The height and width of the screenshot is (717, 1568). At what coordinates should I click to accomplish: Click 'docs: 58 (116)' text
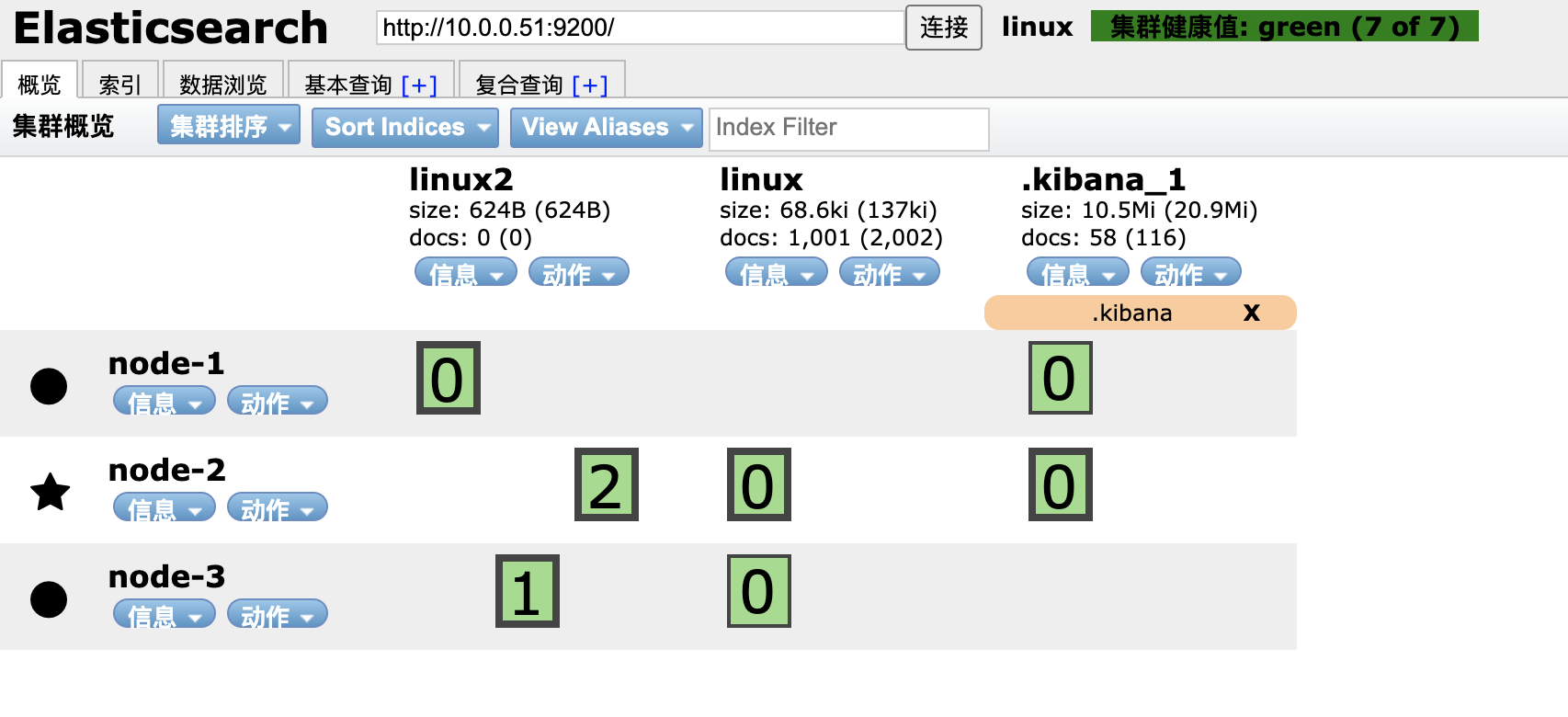tap(1104, 238)
